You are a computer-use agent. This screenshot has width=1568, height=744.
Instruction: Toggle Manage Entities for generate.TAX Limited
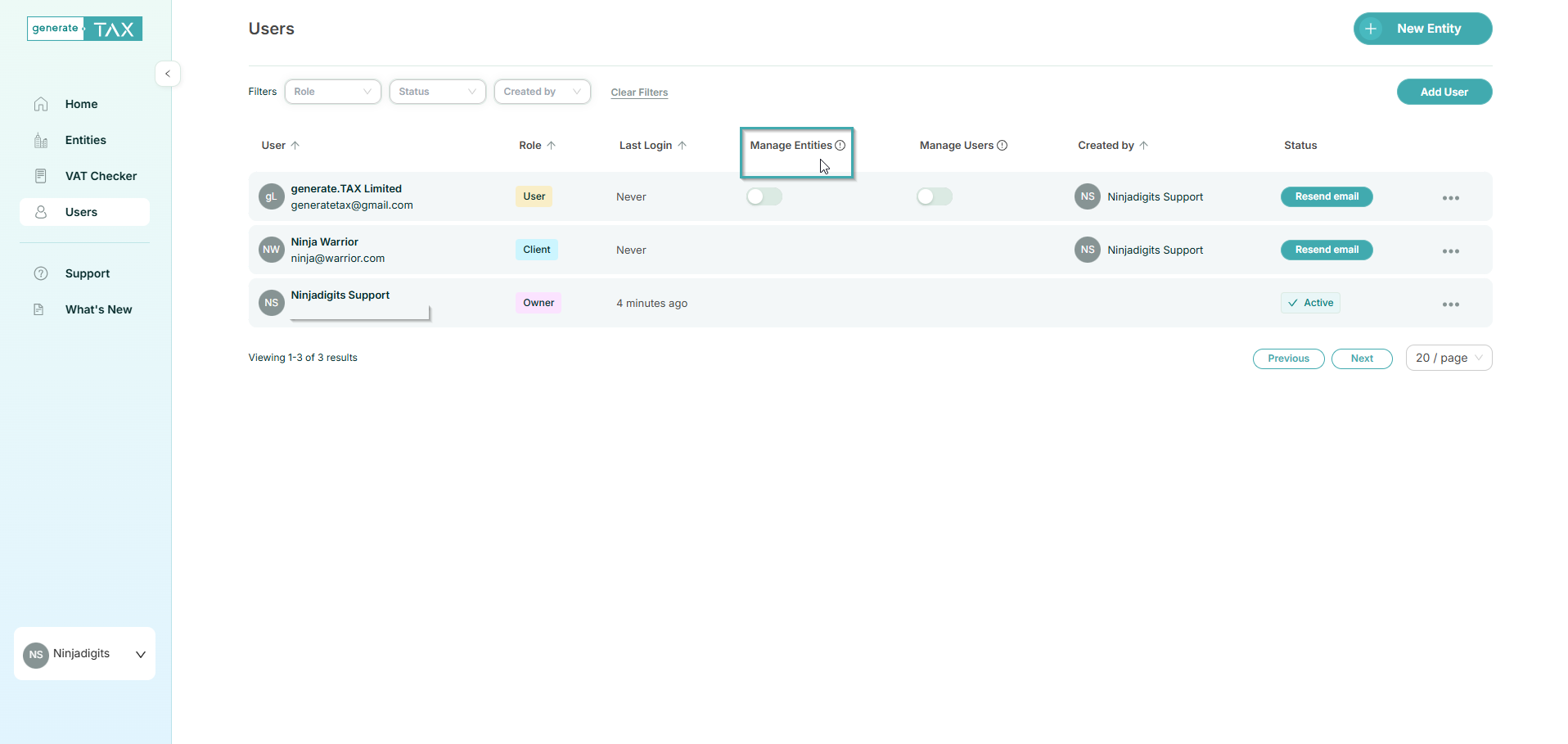(x=764, y=196)
